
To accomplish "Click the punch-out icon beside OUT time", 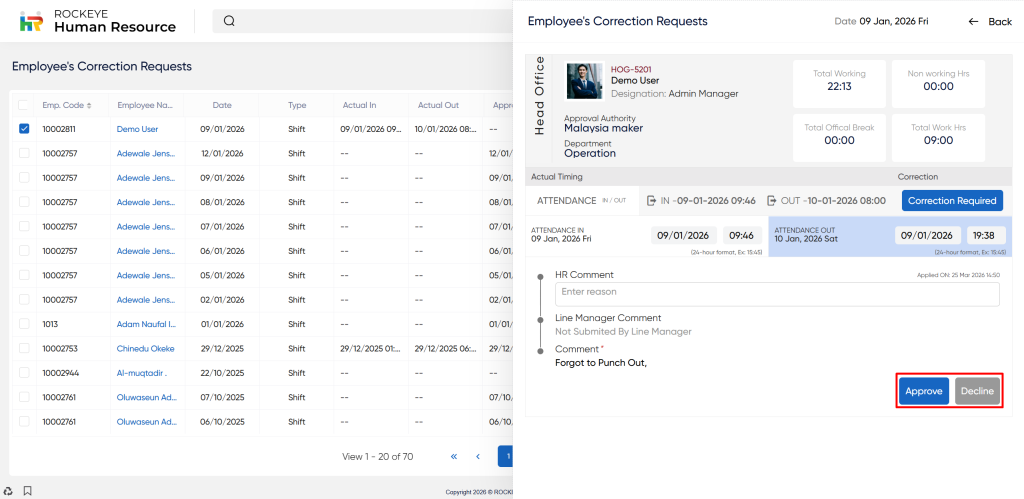I will point(771,200).
